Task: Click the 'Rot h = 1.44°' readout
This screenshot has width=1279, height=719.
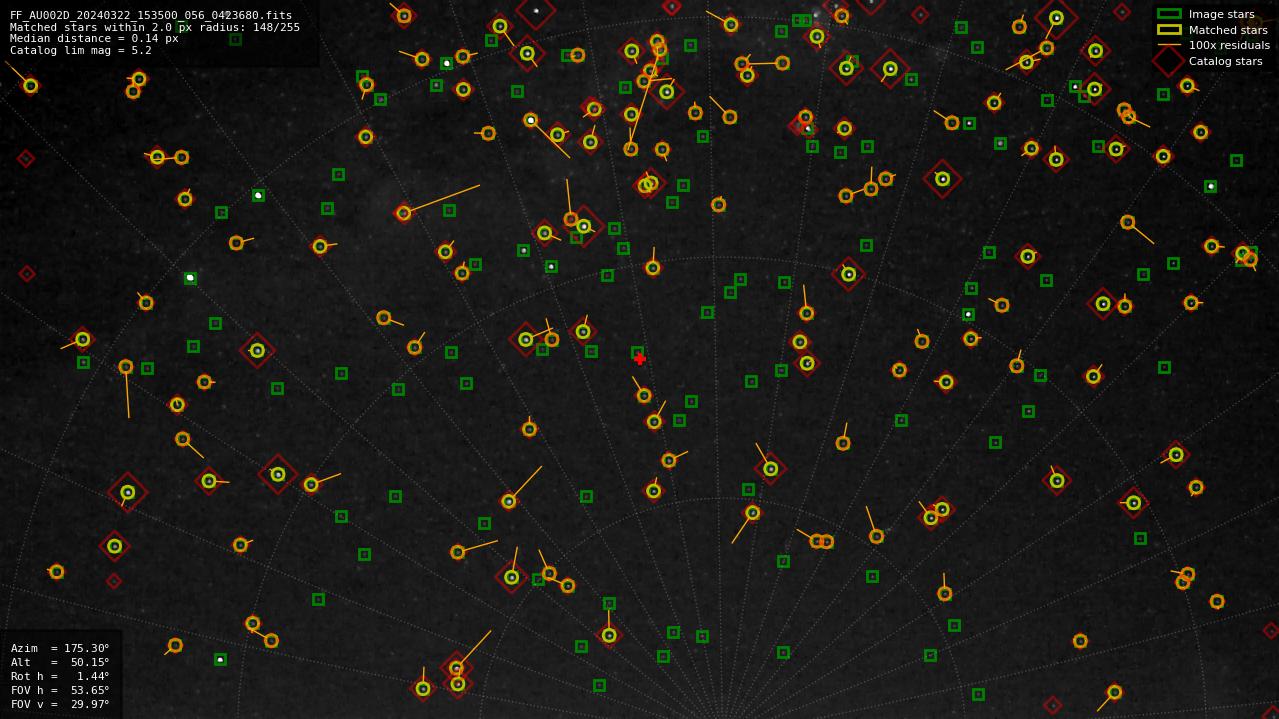Action: tap(60, 676)
